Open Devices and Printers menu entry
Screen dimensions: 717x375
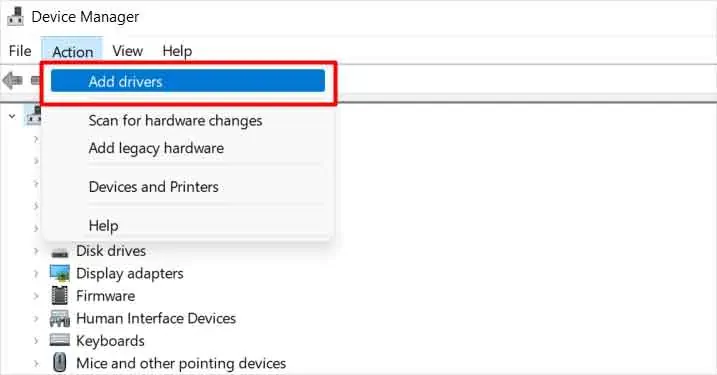pos(153,187)
